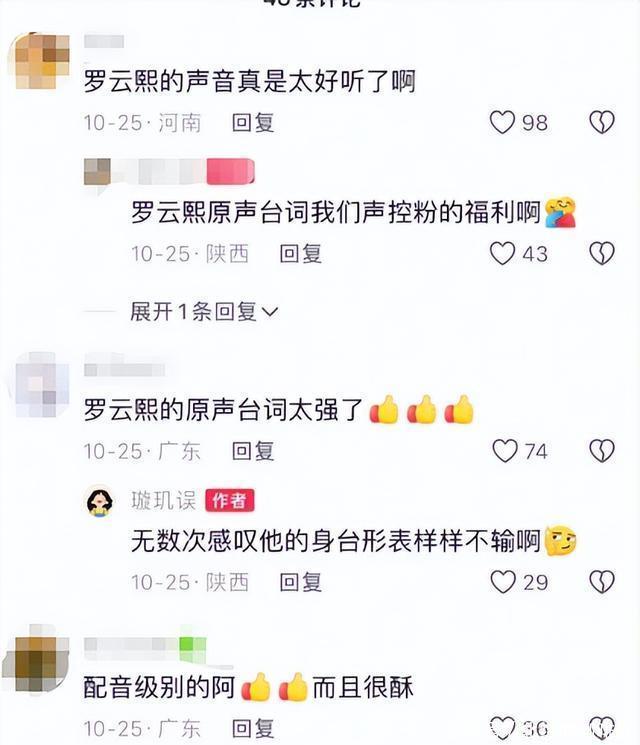Like the comment with 98 likes
Image resolution: width=640 pixels, height=745 pixels.
click(503, 123)
